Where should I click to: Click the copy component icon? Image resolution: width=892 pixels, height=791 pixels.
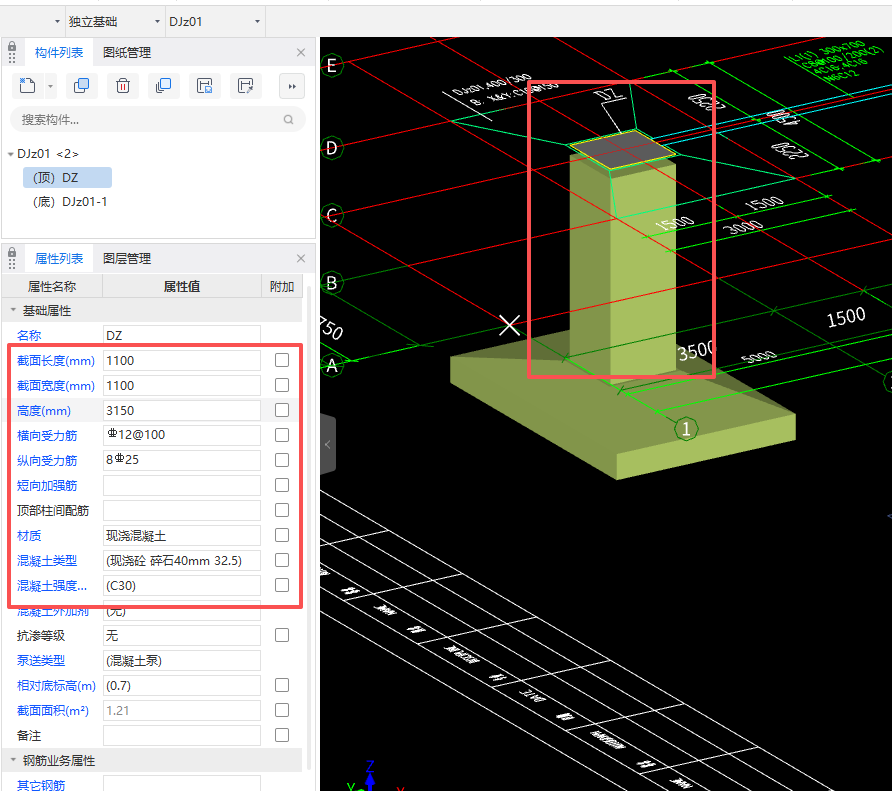(x=81, y=86)
